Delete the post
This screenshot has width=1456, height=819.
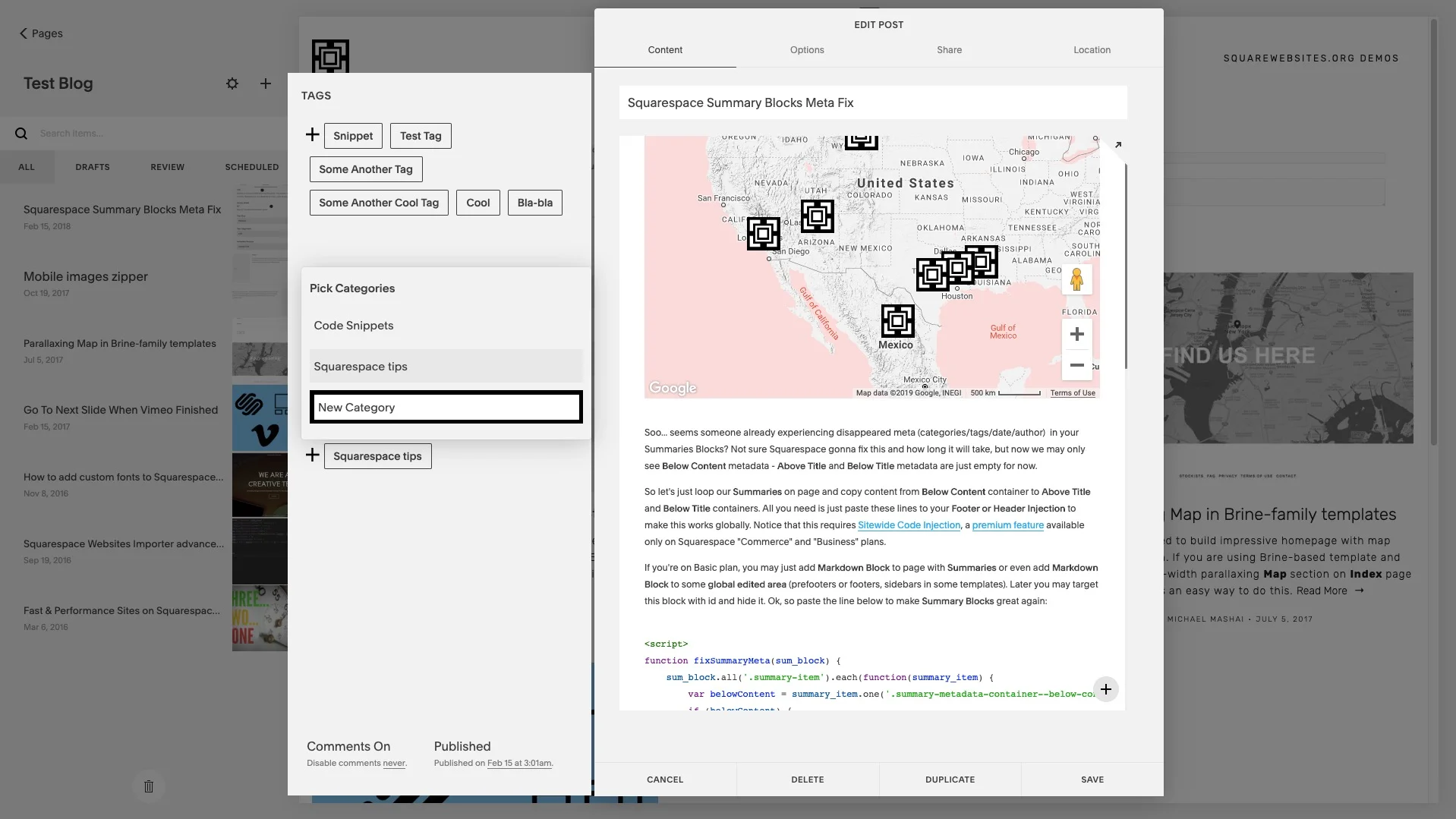[808, 780]
